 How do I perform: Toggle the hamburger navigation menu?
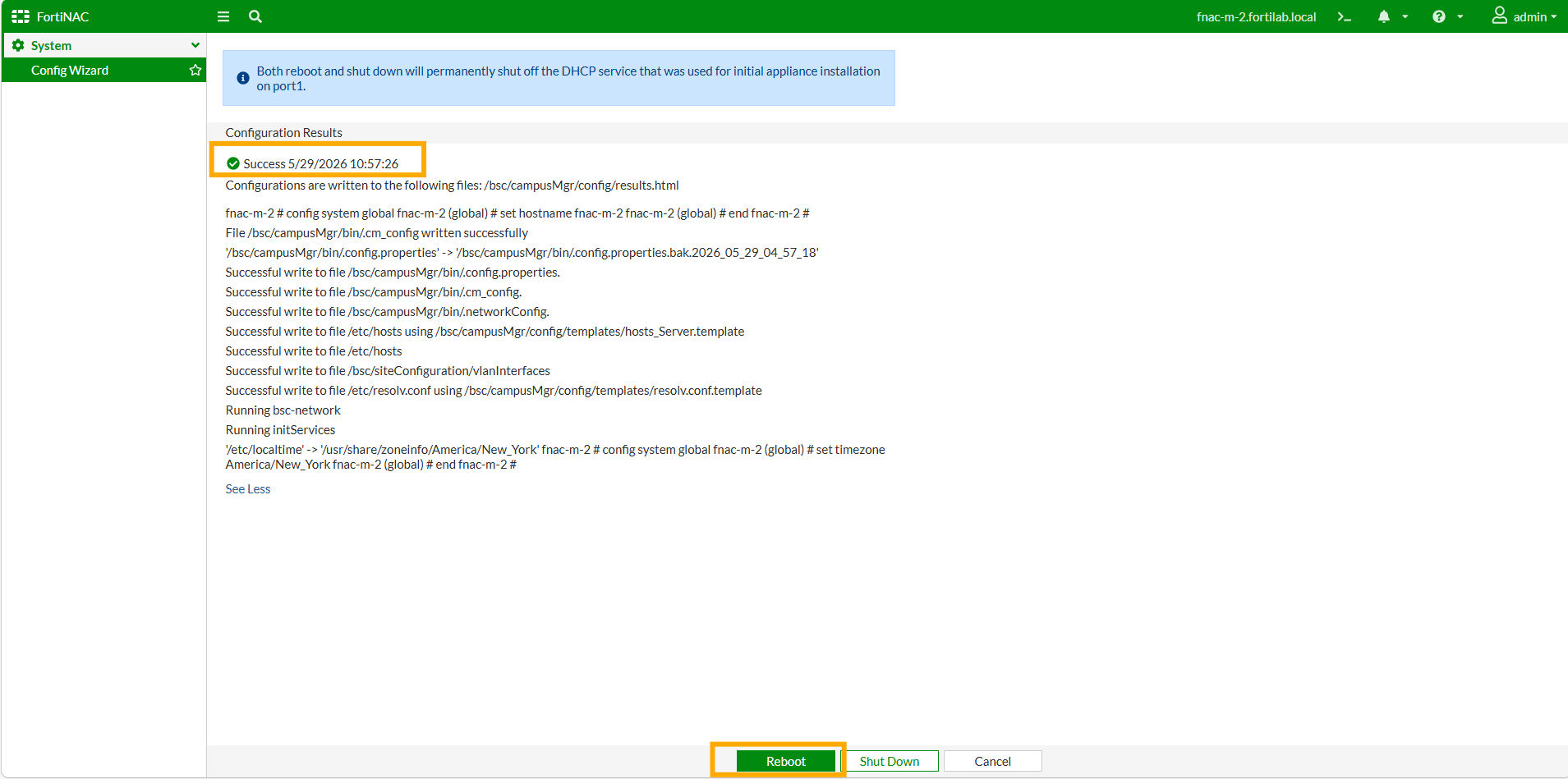pyautogui.click(x=223, y=16)
